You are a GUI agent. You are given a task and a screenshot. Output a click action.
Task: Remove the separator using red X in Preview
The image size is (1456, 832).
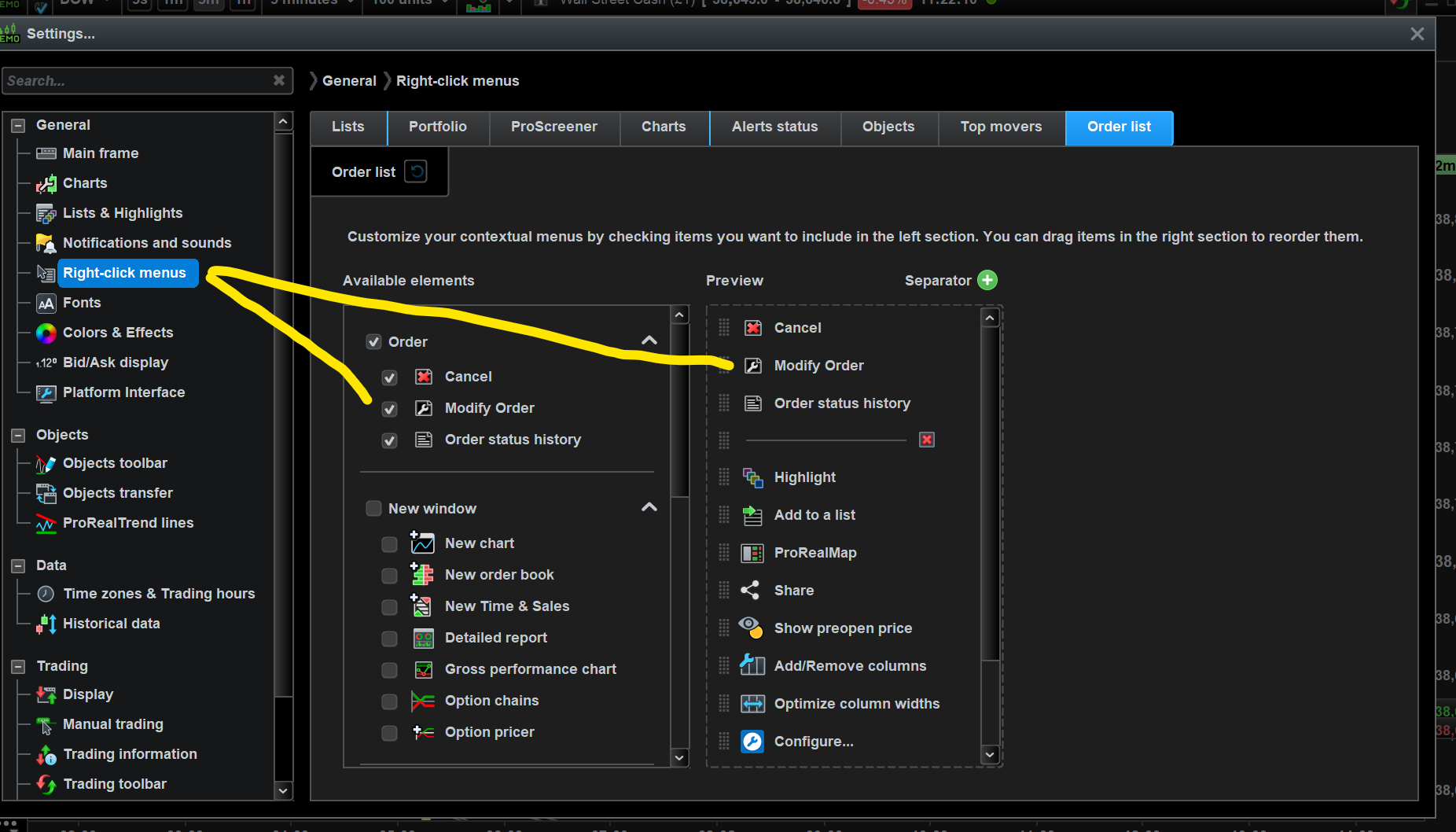[927, 440]
